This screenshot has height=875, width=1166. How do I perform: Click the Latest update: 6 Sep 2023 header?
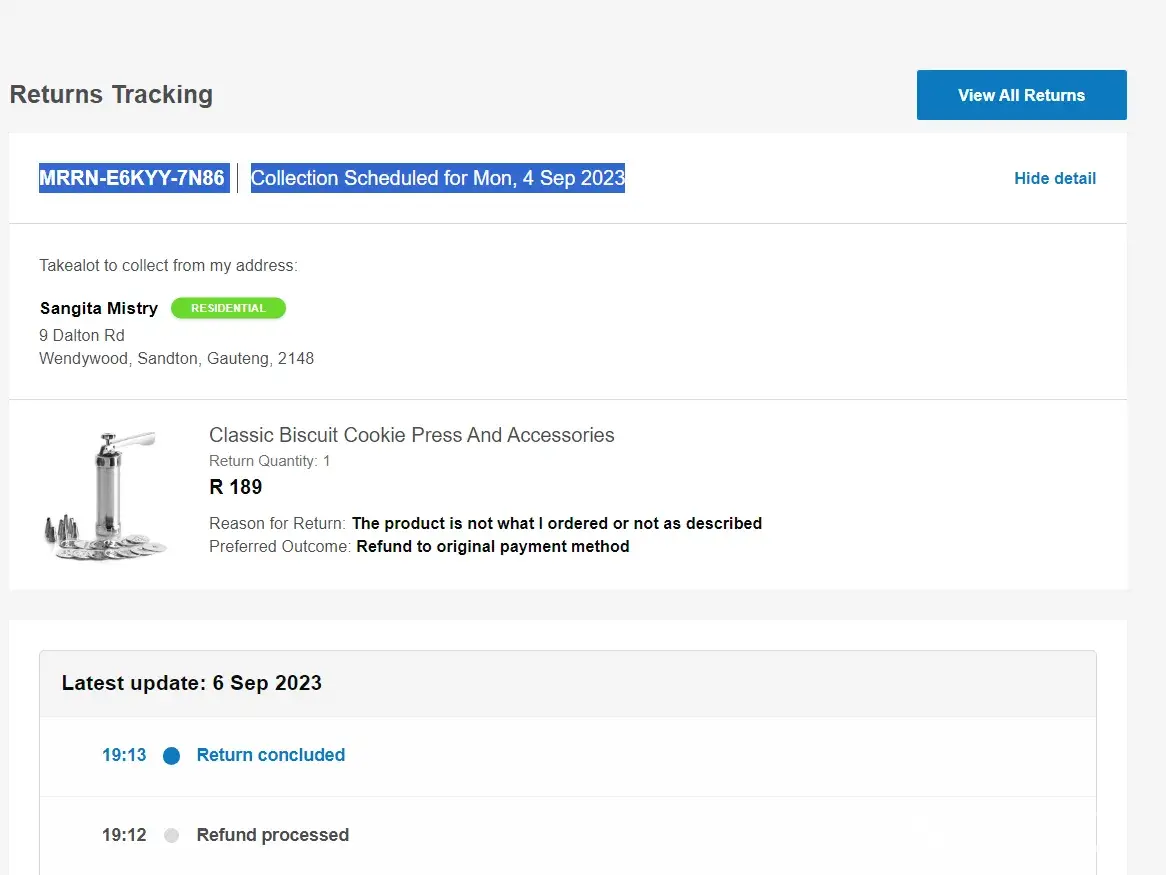click(x=192, y=683)
